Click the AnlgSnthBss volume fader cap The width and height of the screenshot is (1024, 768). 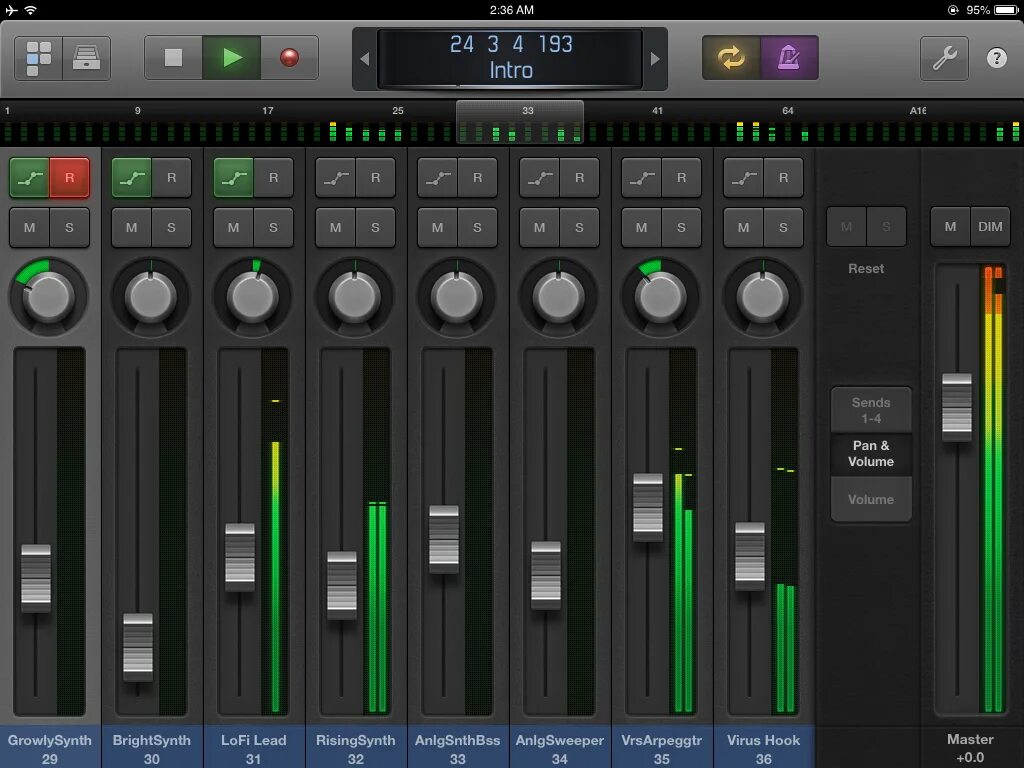(443, 539)
